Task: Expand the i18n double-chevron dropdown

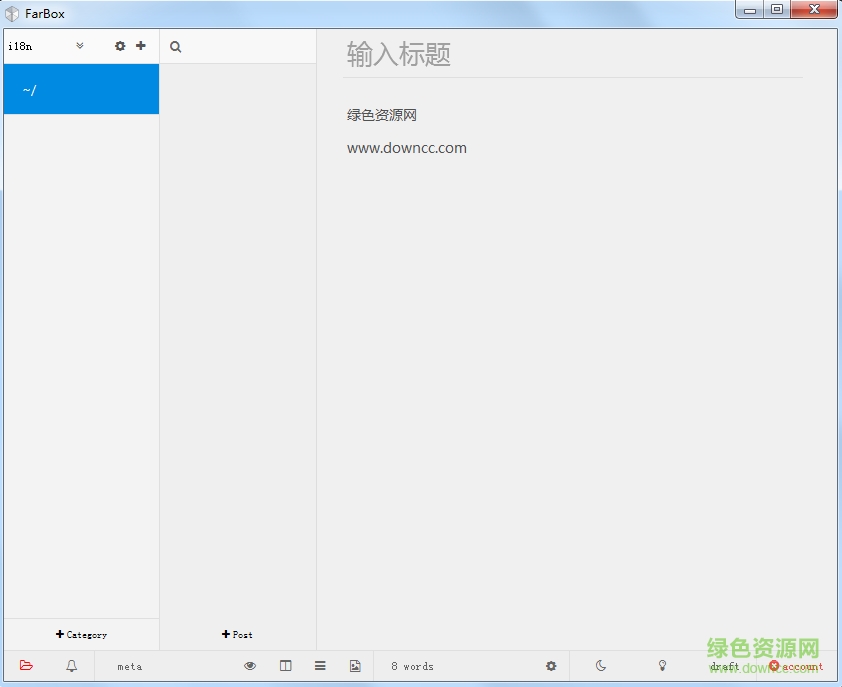Action: coord(80,46)
